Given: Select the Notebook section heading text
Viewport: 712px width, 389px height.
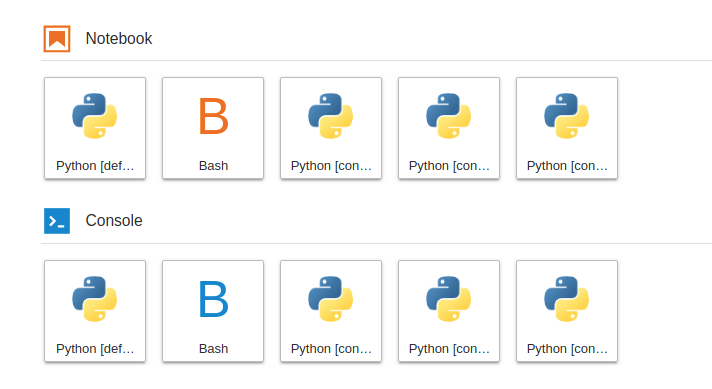Looking at the screenshot, I should tap(119, 39).
